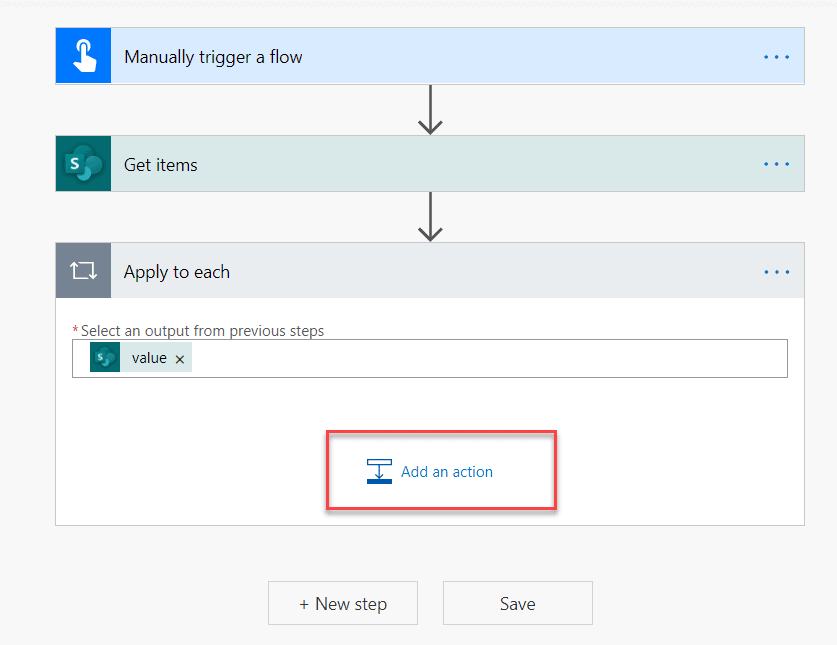Click the insert-action icon next to Add an action
837x645 pixels.
[380, 471]
